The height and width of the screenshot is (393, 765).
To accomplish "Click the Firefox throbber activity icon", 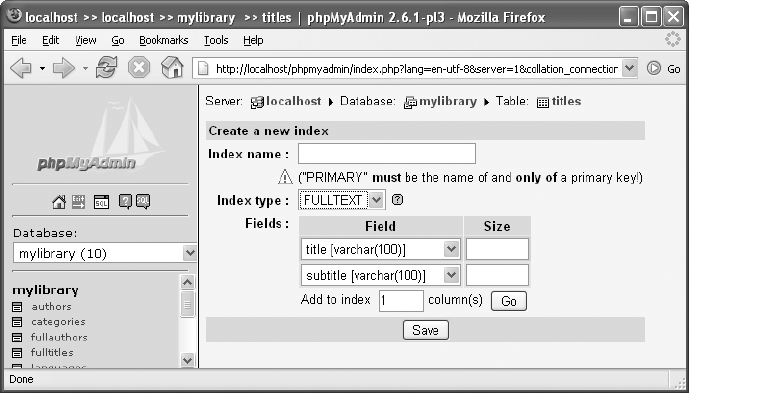I will (672, 39).
